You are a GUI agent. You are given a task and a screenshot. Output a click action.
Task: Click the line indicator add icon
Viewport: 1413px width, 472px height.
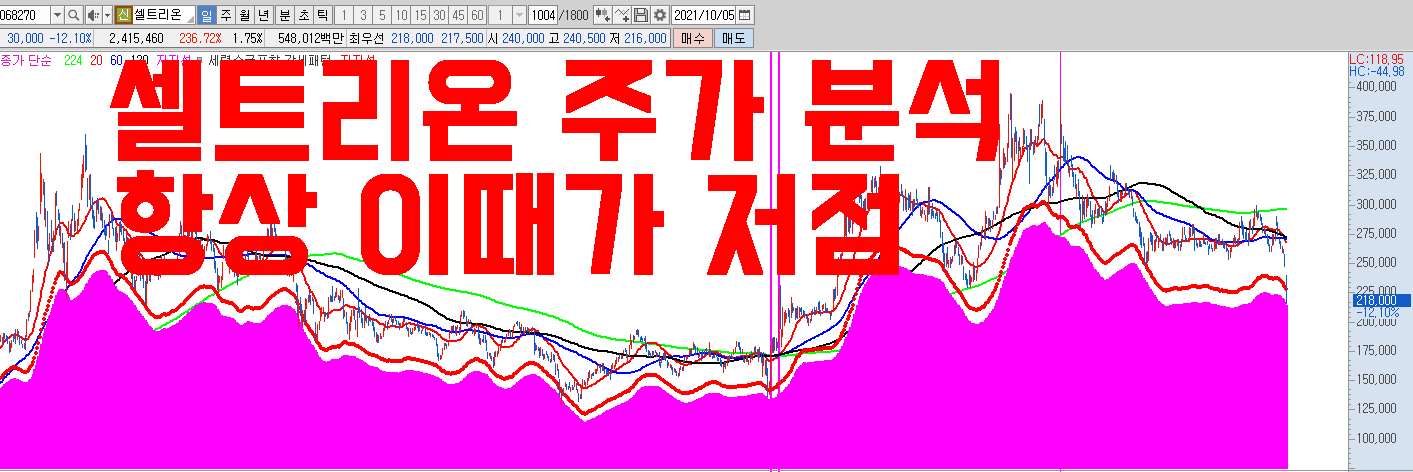(622, 15)
